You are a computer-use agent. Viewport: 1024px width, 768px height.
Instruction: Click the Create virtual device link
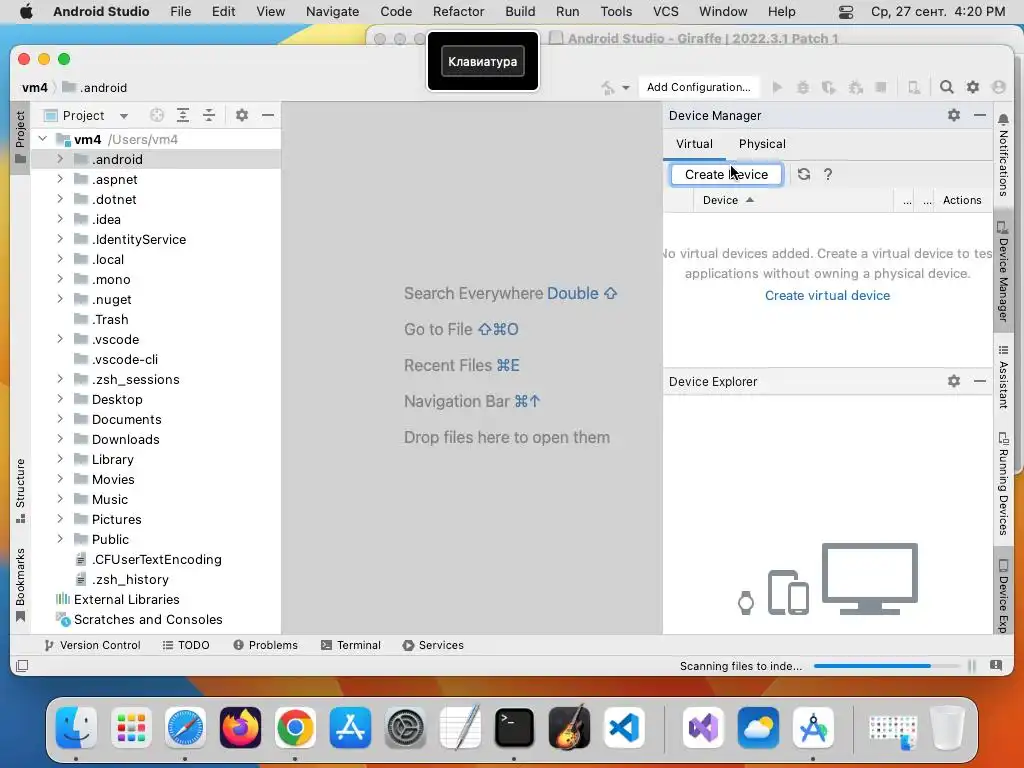827,295
